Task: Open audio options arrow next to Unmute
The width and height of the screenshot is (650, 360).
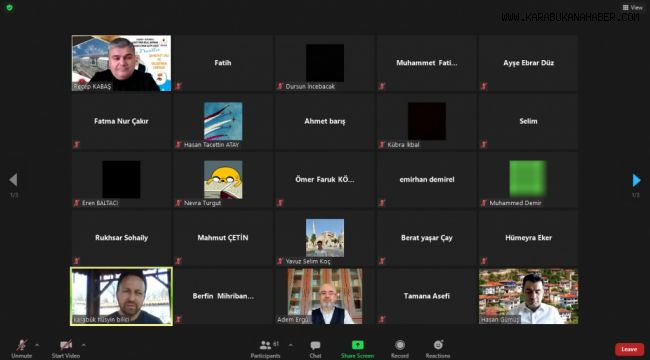Action: [x=37, y=345]
